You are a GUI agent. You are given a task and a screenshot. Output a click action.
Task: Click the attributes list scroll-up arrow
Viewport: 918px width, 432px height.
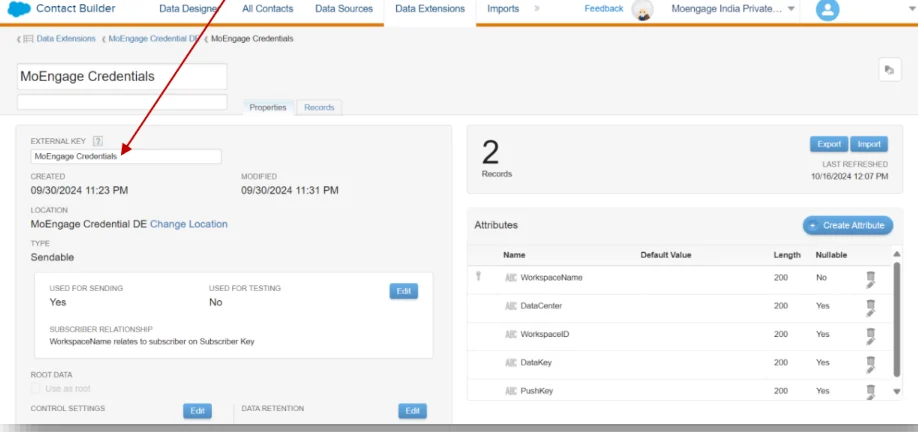click(897, 254)
